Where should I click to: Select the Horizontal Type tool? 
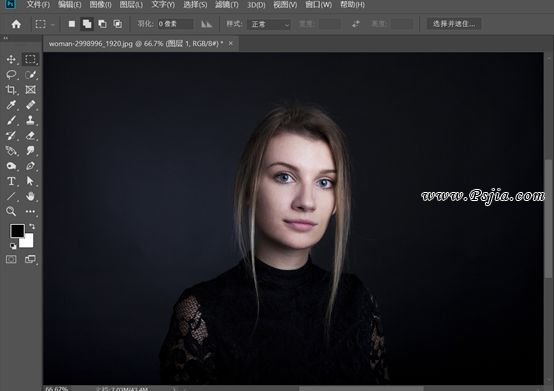click(x=11, y=181)
